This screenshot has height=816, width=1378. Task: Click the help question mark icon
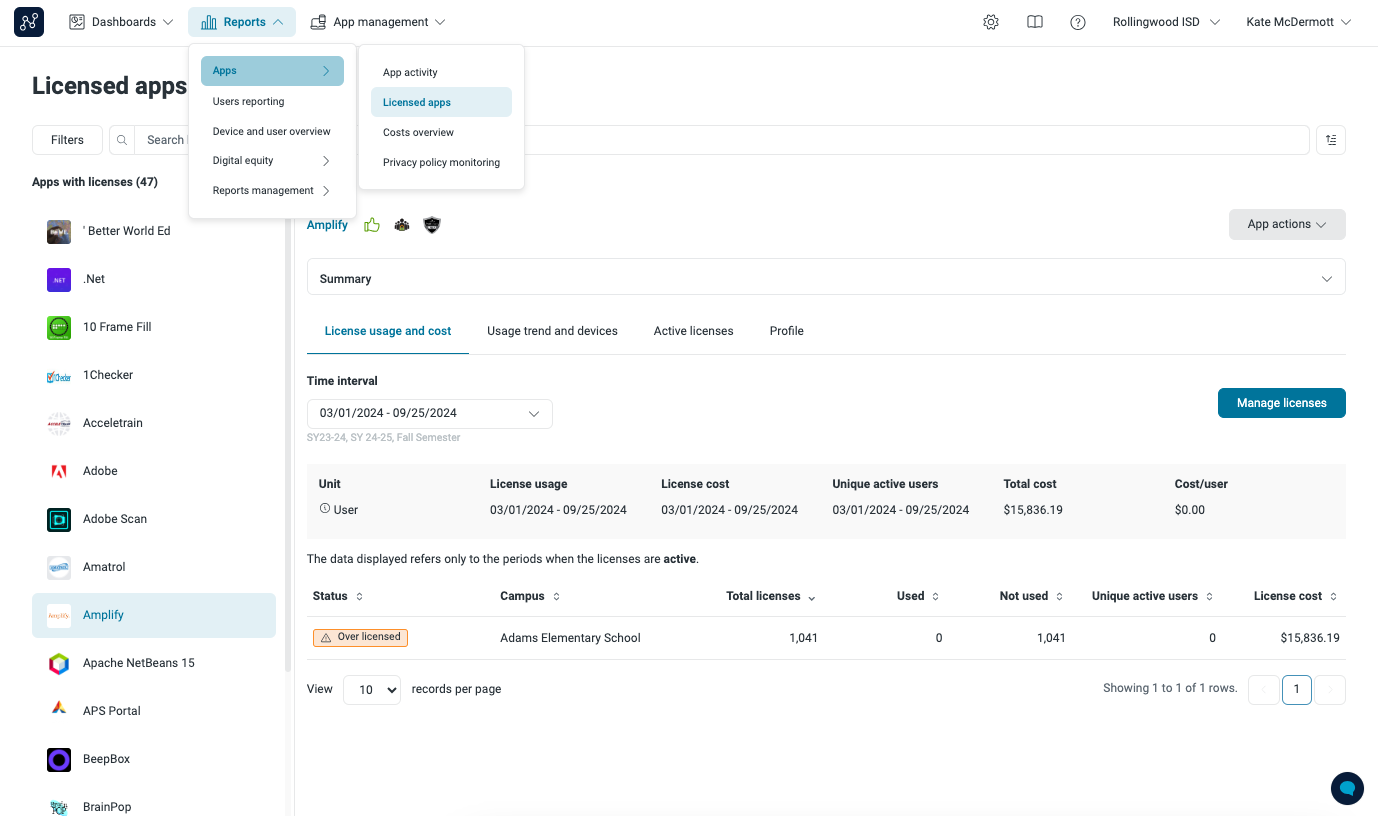tap(1078, 22)
